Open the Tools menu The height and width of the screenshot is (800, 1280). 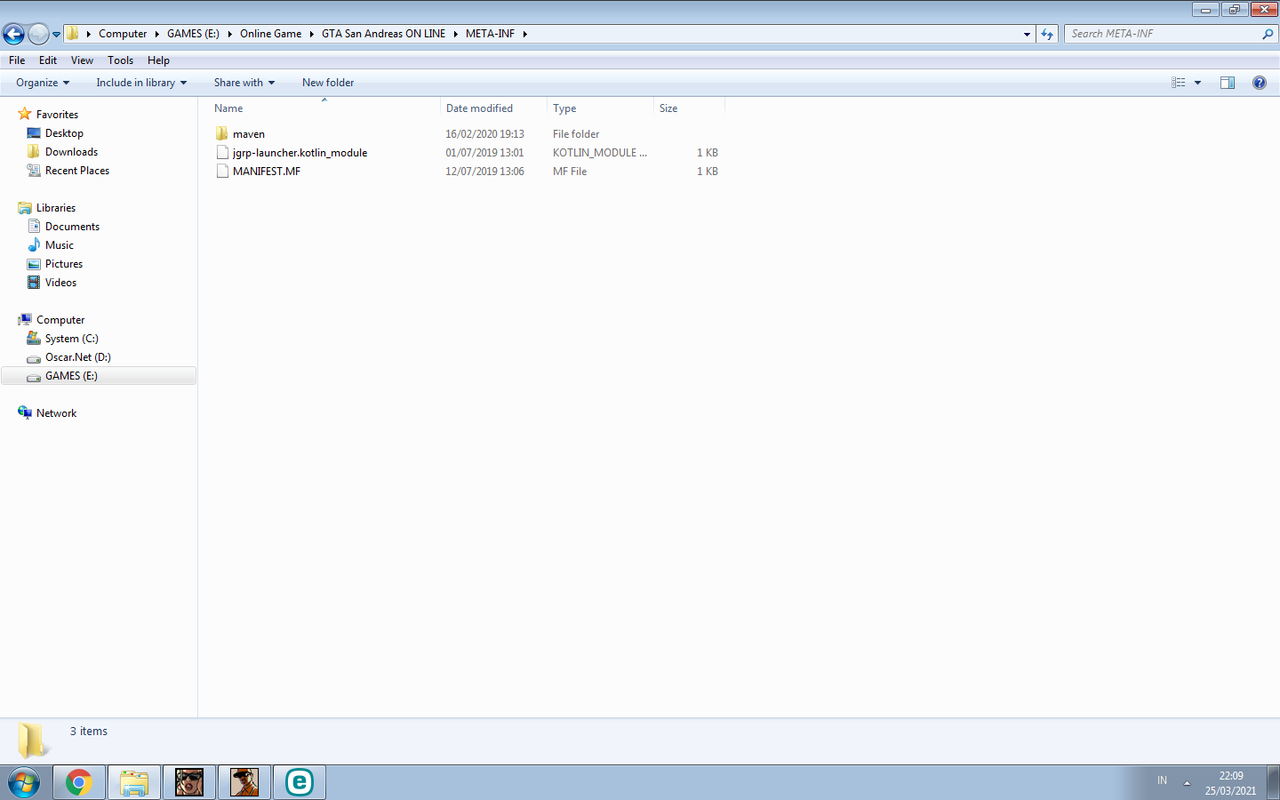click(120, 61)
